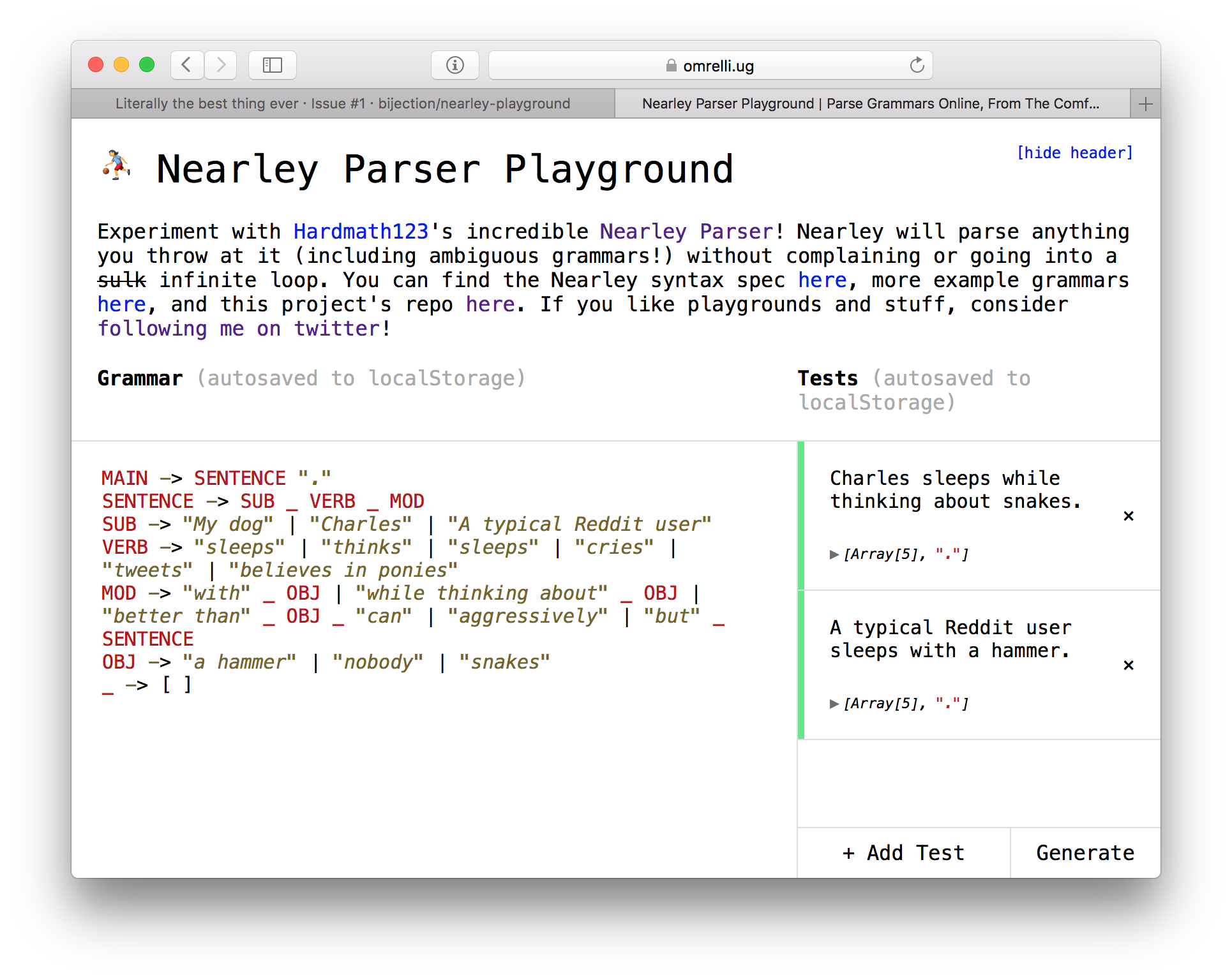Image resolution: width=1232 pixels, height=980 pixels.
Task: Click the basketball player emoji logo
Action: [116, 166]
